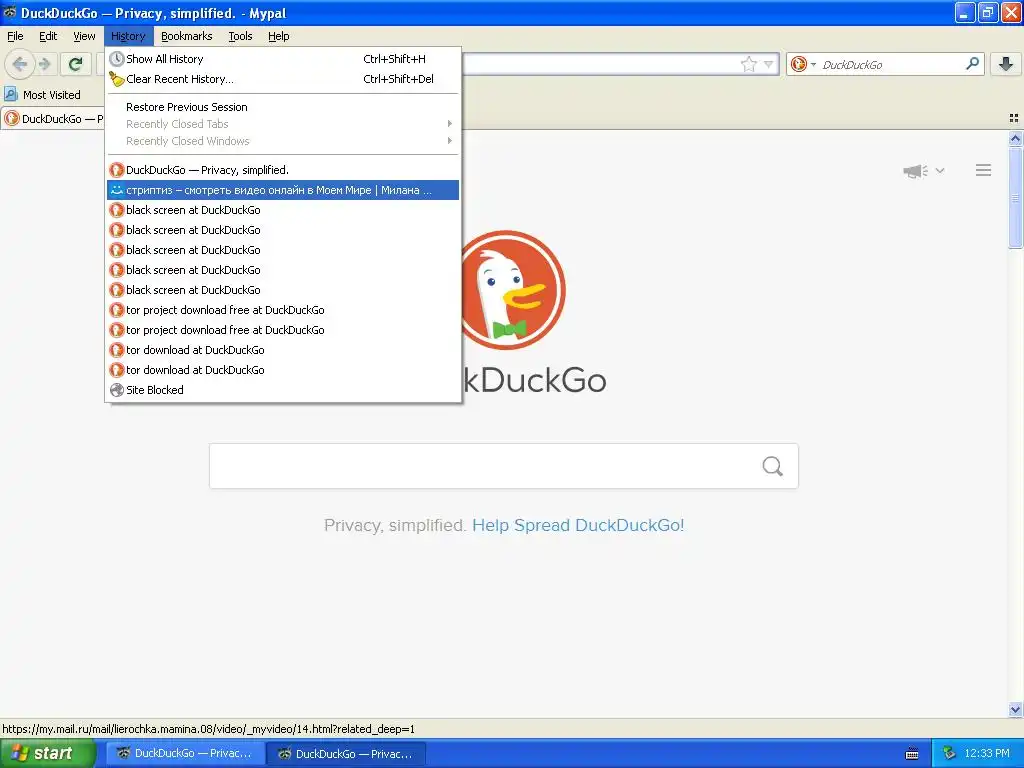This screenshot has height=768, width=1024.
Task: Click the Windows start button
Action: 48,753
